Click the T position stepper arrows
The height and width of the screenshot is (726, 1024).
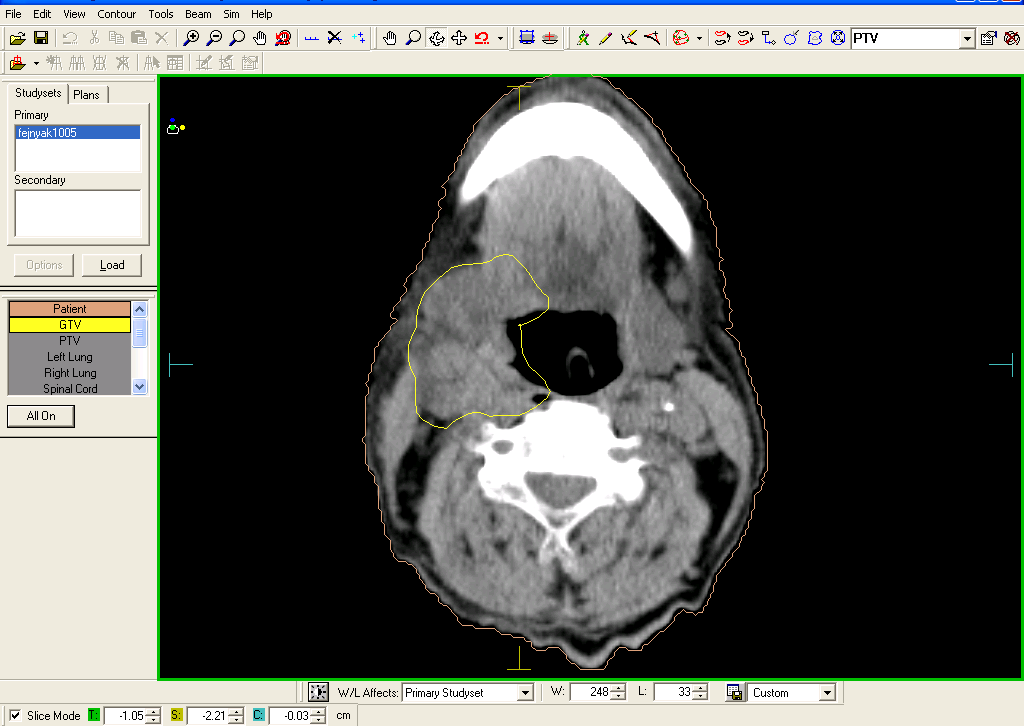[153, 716]
